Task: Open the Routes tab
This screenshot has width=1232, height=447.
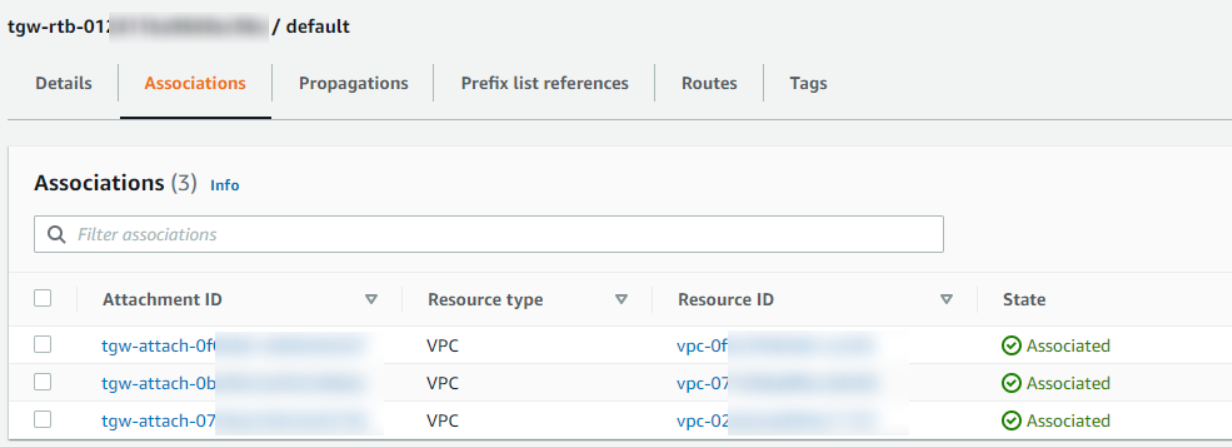Action: 709,84
